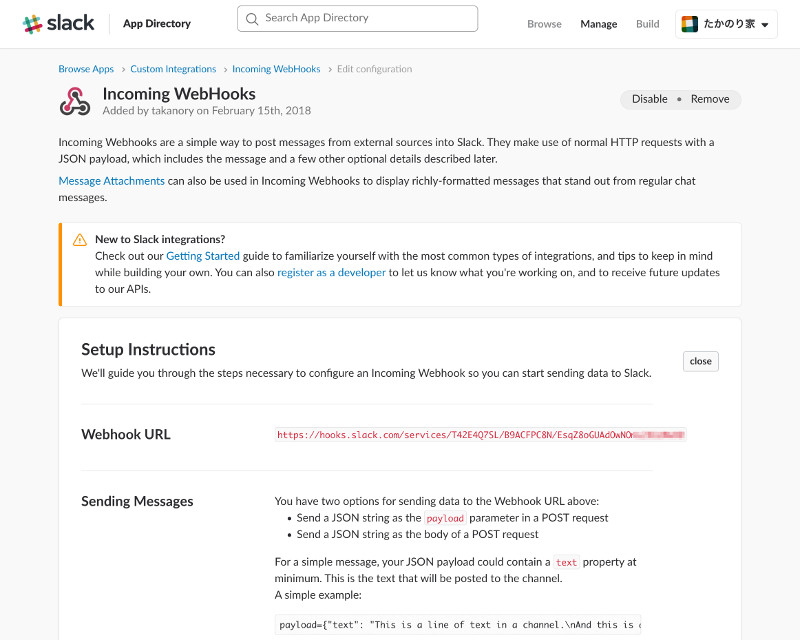
Task: Click the Incoming WebHooks page title
Action: click(179, 94)
